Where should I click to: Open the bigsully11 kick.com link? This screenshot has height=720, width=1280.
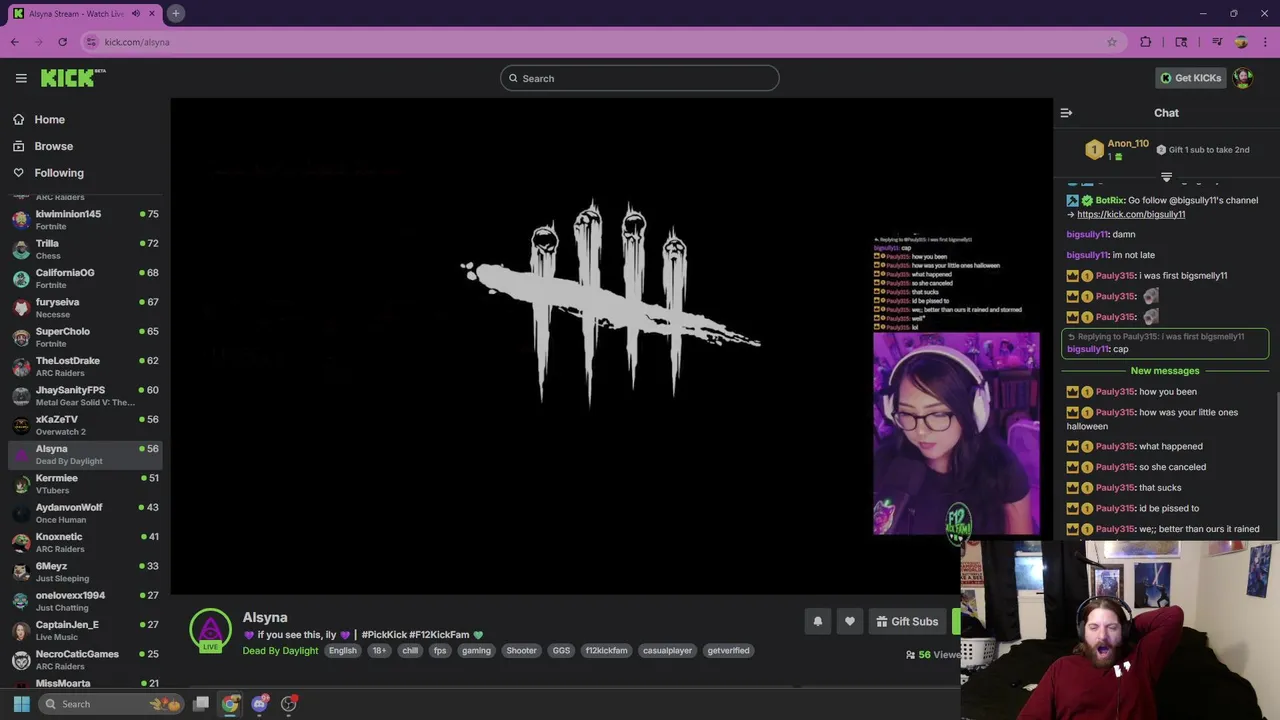coord(1131,214)
